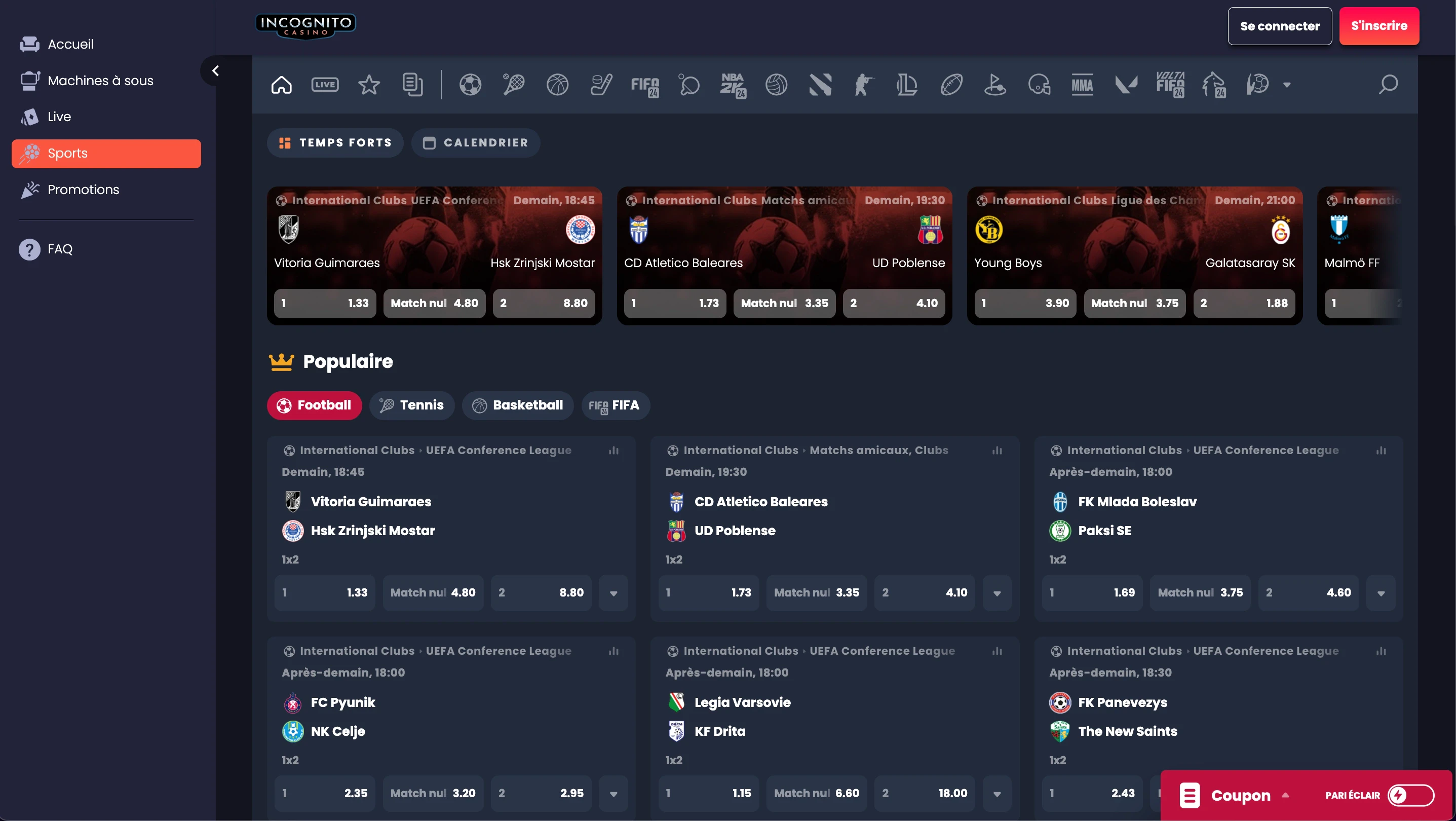Expand more markets for Legia Varsovie match

tap(997, 794)
